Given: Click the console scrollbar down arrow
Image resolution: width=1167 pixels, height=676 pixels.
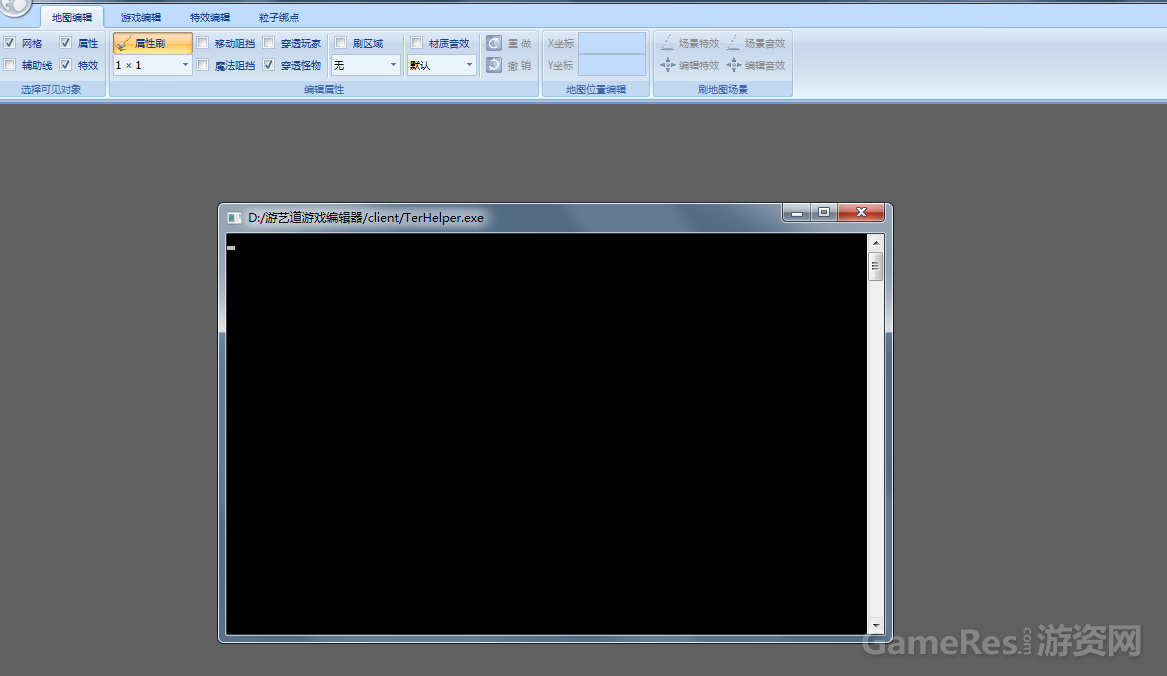Looking at the screenshot, I should pyautogui.click(x=876, y=626).
